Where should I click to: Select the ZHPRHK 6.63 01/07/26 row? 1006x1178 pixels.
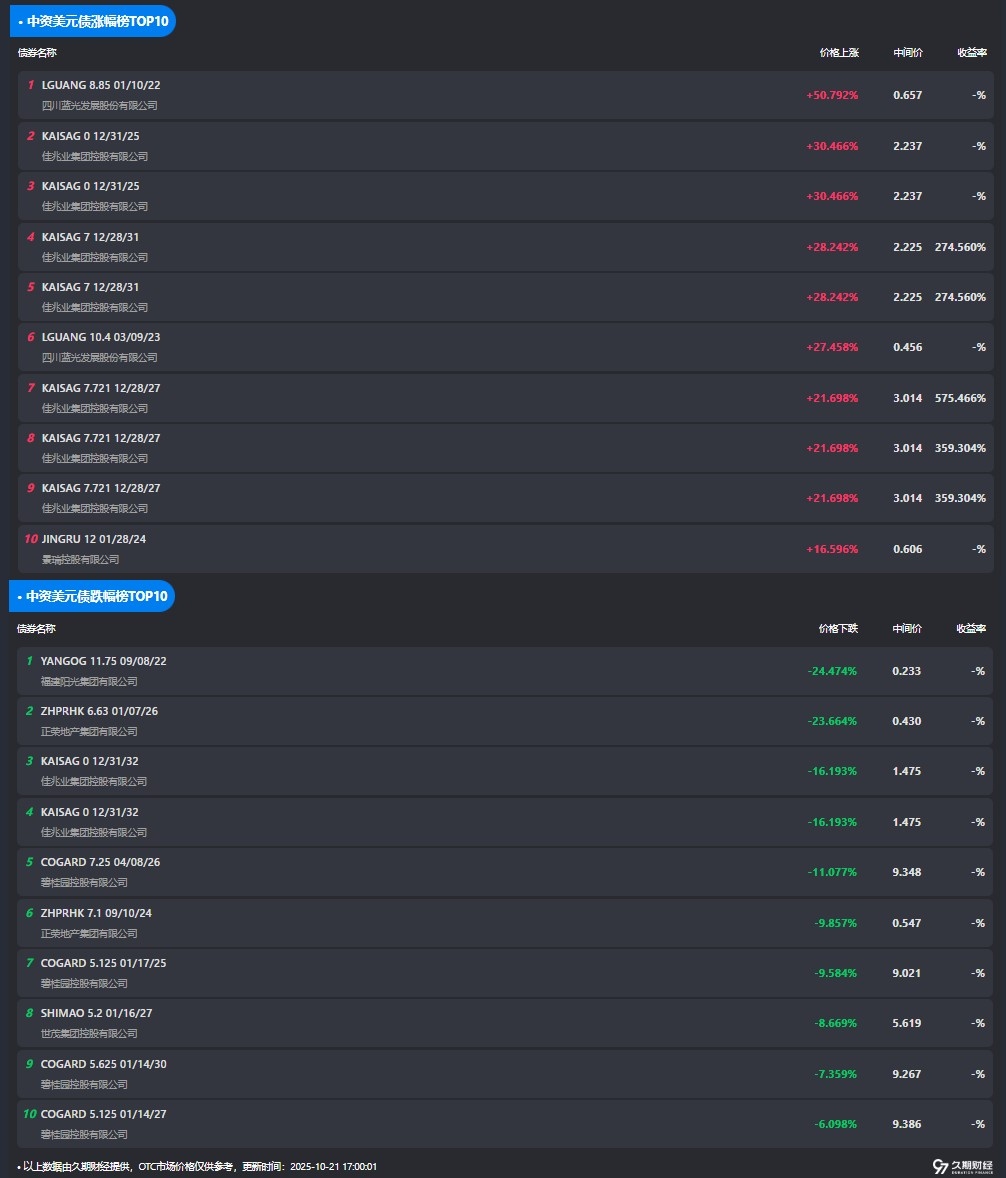pyautogui.click(x=99, y=711)
